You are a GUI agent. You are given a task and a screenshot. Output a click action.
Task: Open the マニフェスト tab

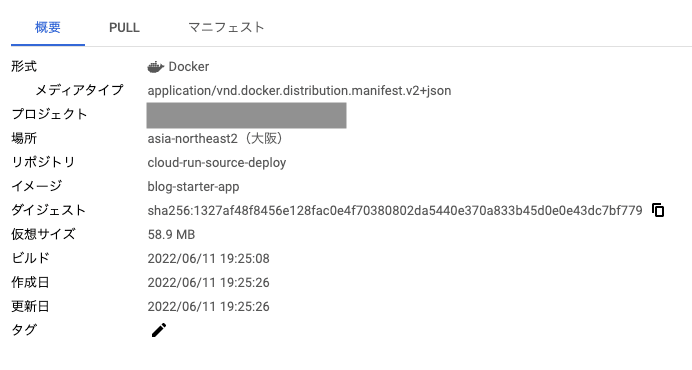pyautogui.click(x=226, y=27)
